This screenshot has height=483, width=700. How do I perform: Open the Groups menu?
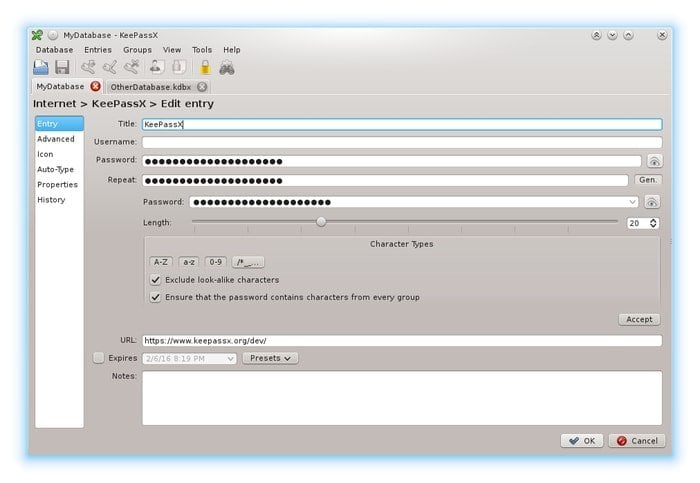coord(138,50)
